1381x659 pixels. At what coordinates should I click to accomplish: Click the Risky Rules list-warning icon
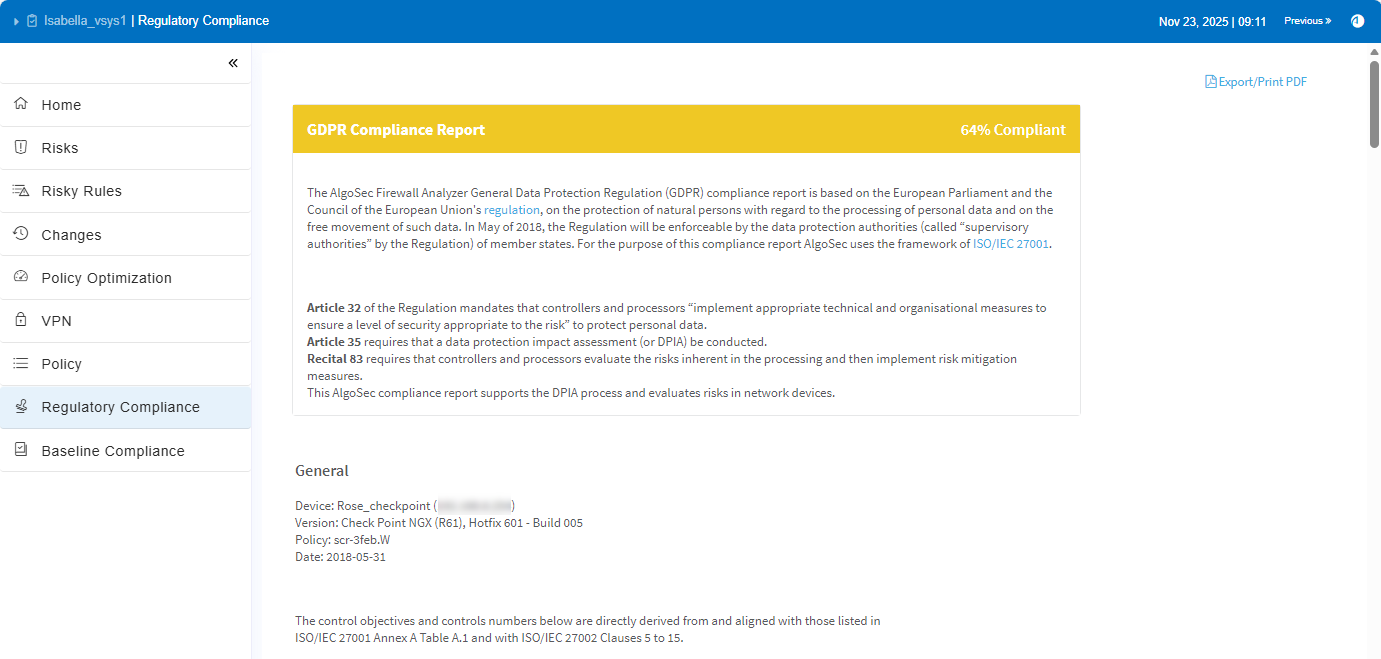(x=21, y=190)
